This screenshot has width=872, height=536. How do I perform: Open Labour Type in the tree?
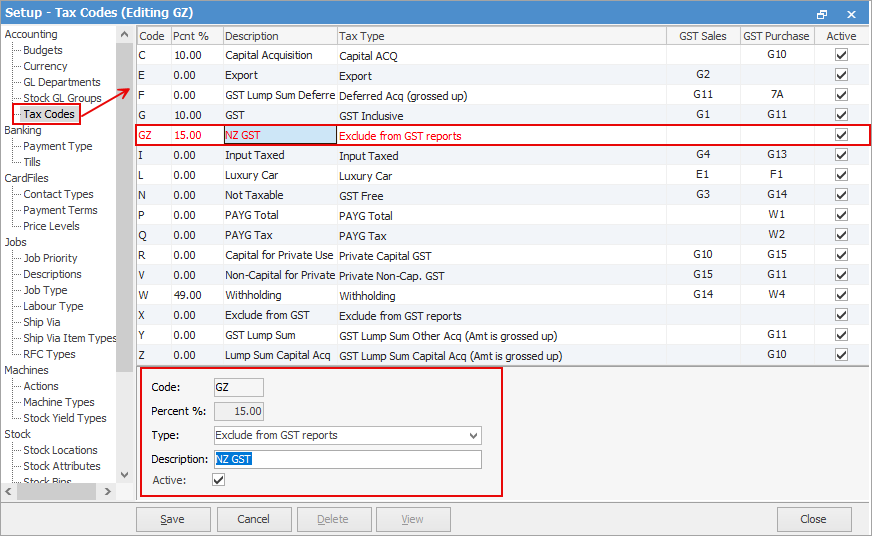coord(53,307)
